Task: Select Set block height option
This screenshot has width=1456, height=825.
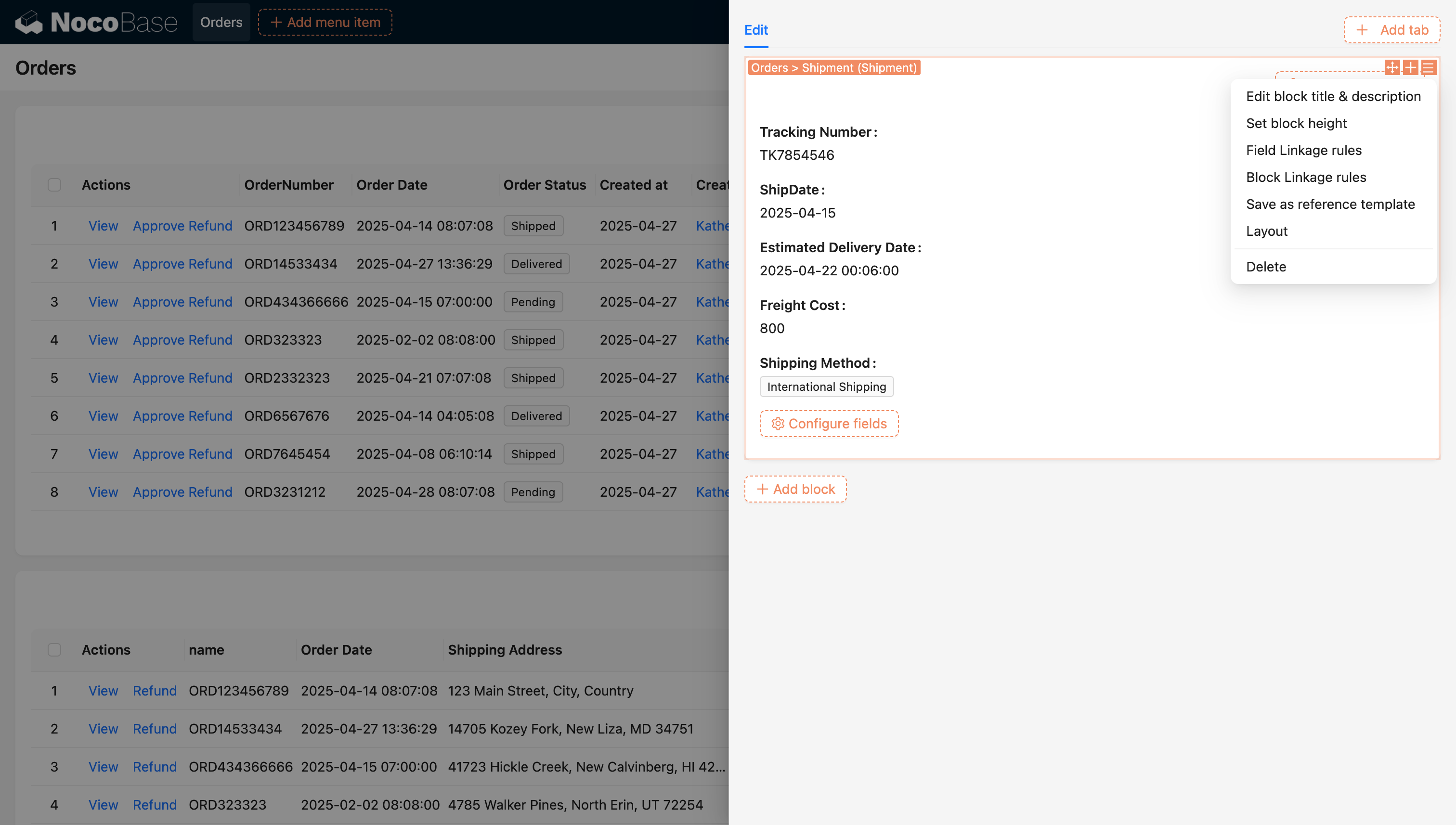Action: [x=1333, y=123]
